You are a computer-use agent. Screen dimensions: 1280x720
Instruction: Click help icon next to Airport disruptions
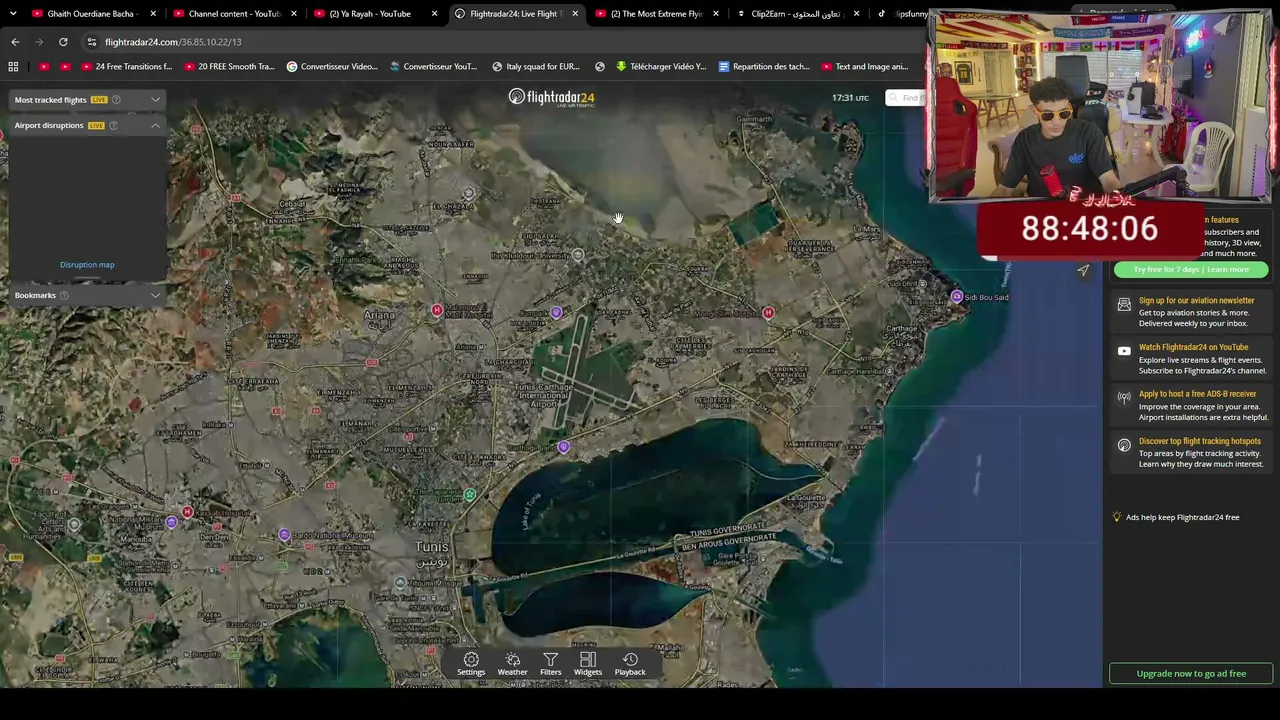pos(113,125)
